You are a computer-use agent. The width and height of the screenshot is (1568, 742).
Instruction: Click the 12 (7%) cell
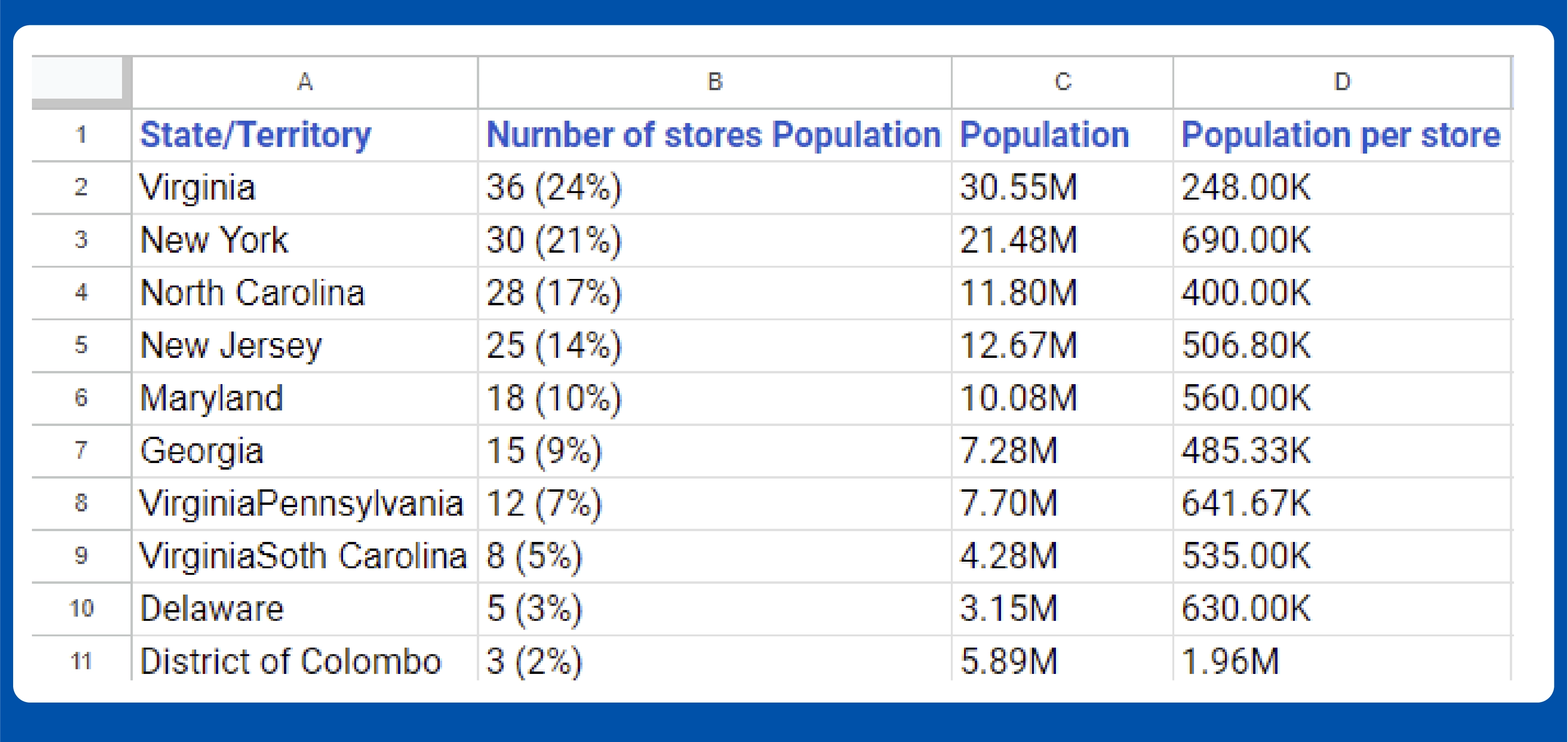(715, 504)
